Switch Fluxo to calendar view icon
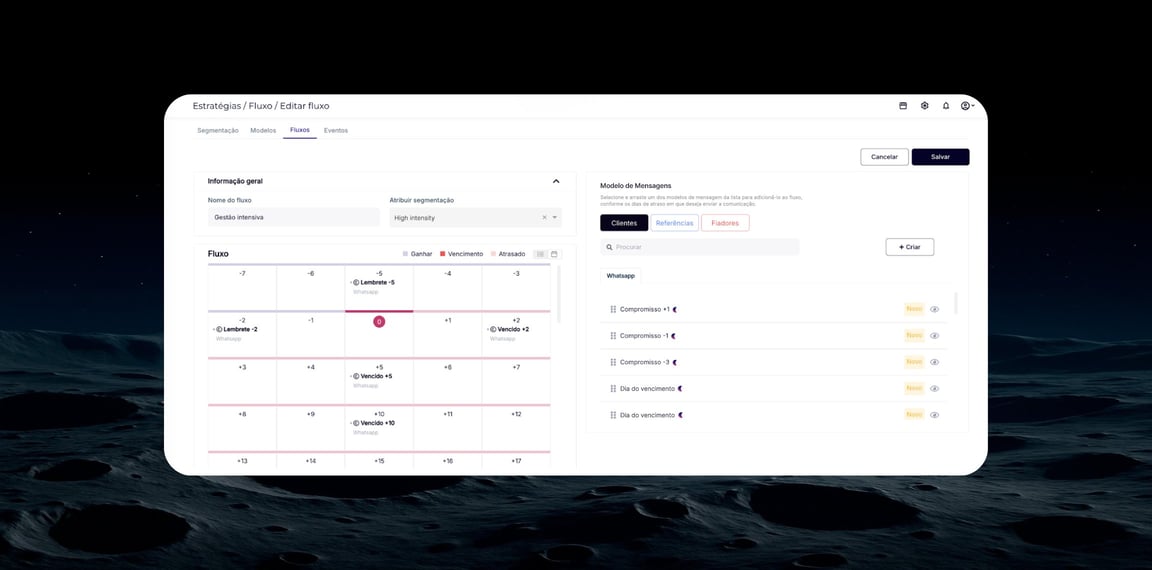The width and height of the screenshot is (1152, 570). pos(554,254)
